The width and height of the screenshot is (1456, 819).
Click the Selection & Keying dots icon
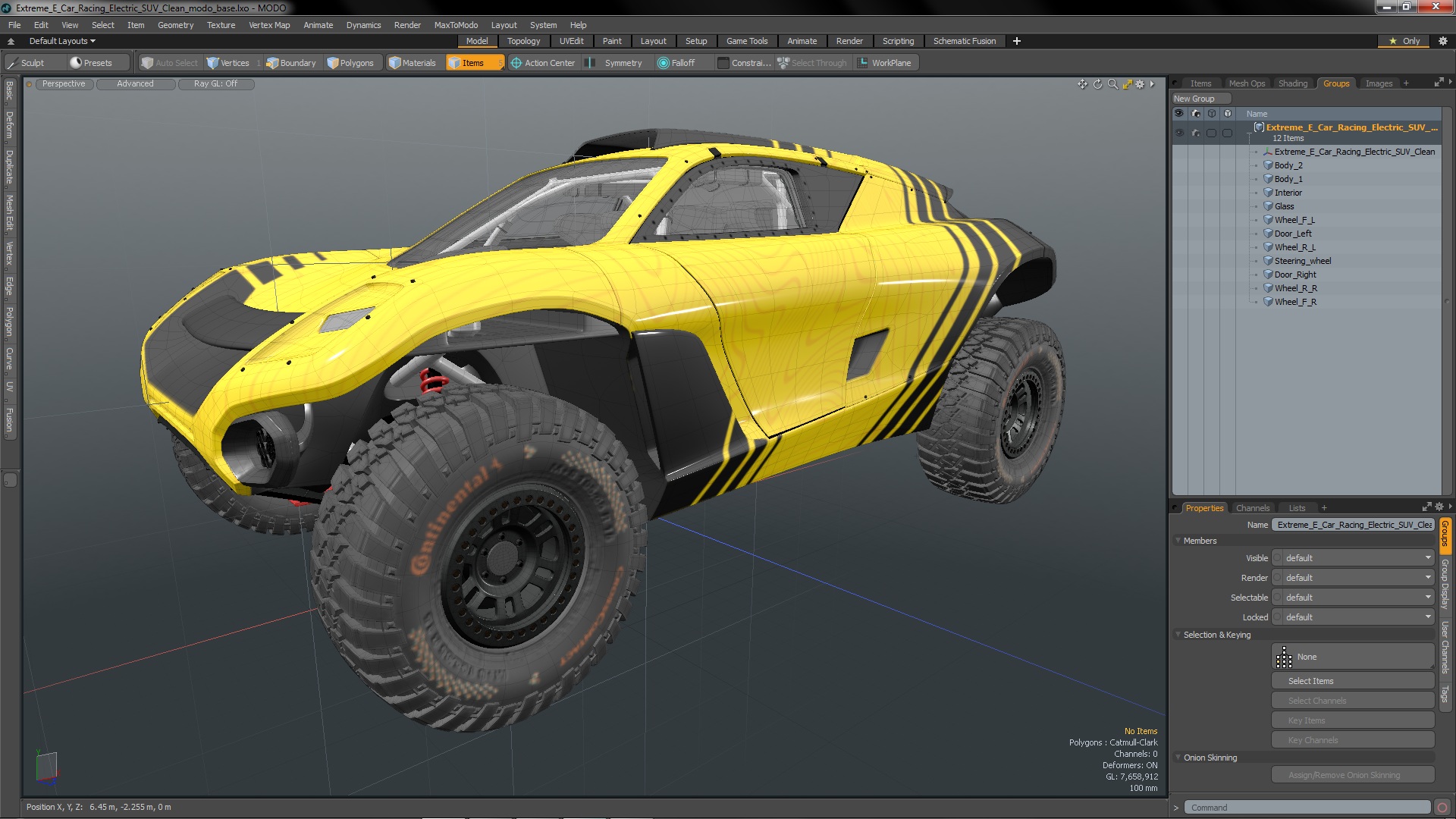click(1284, 657)
